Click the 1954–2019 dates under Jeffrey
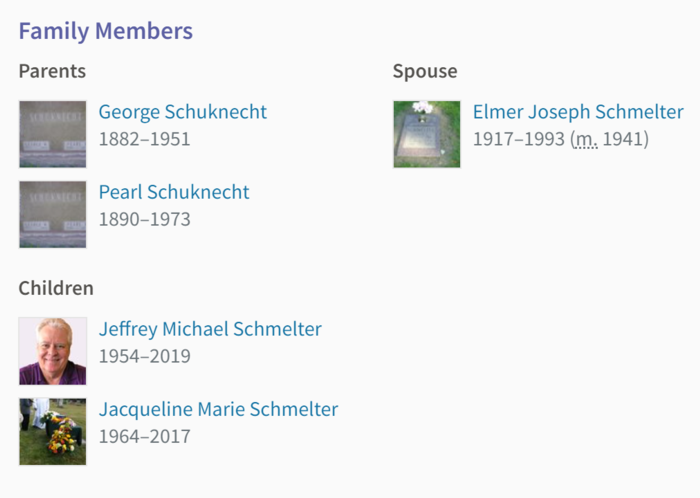Viewport: 700px width, 498px height. [x=144, y=356]
